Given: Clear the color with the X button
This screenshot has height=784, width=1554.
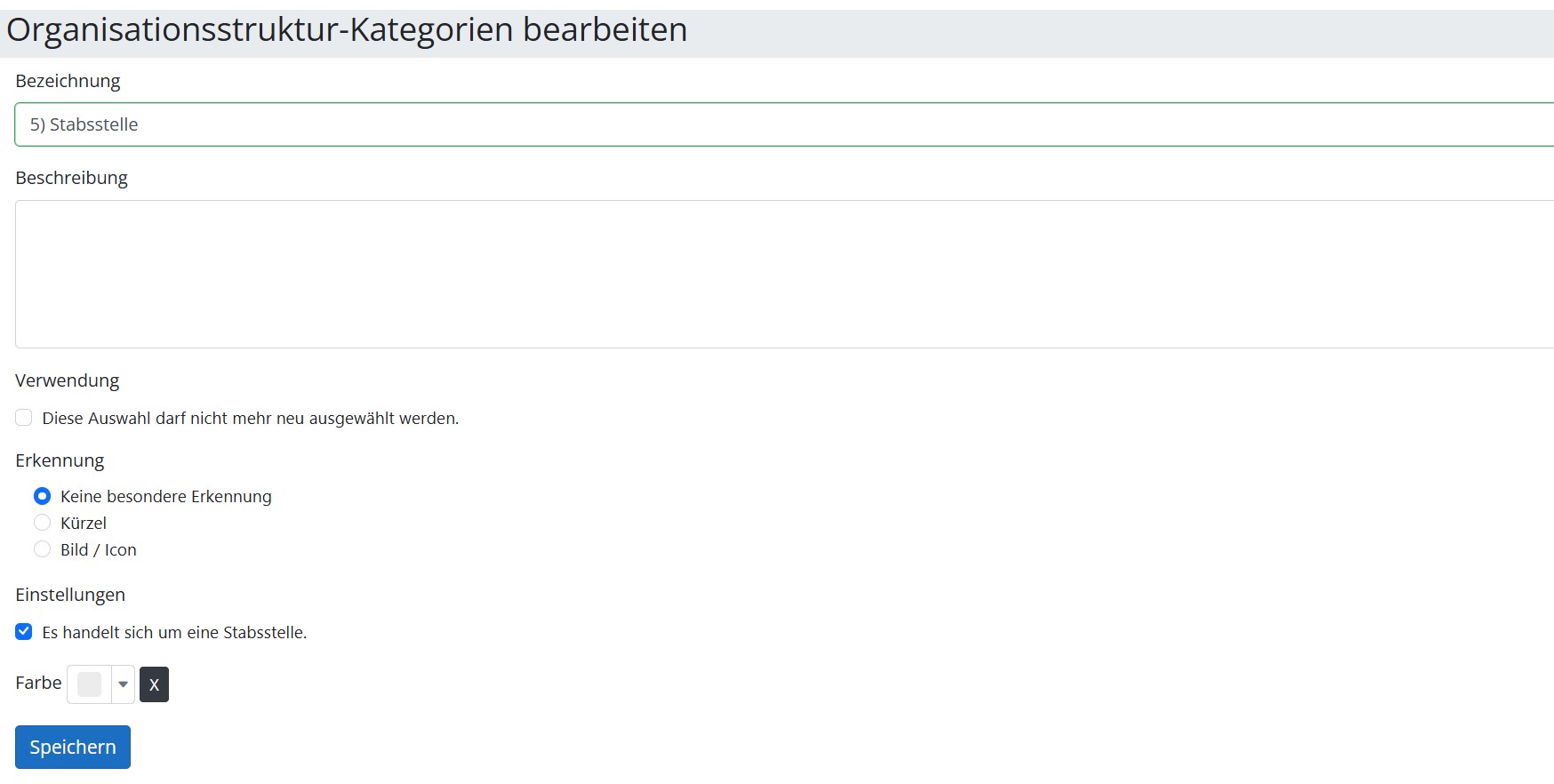Looking at the screenshot, I should [154, 684].
